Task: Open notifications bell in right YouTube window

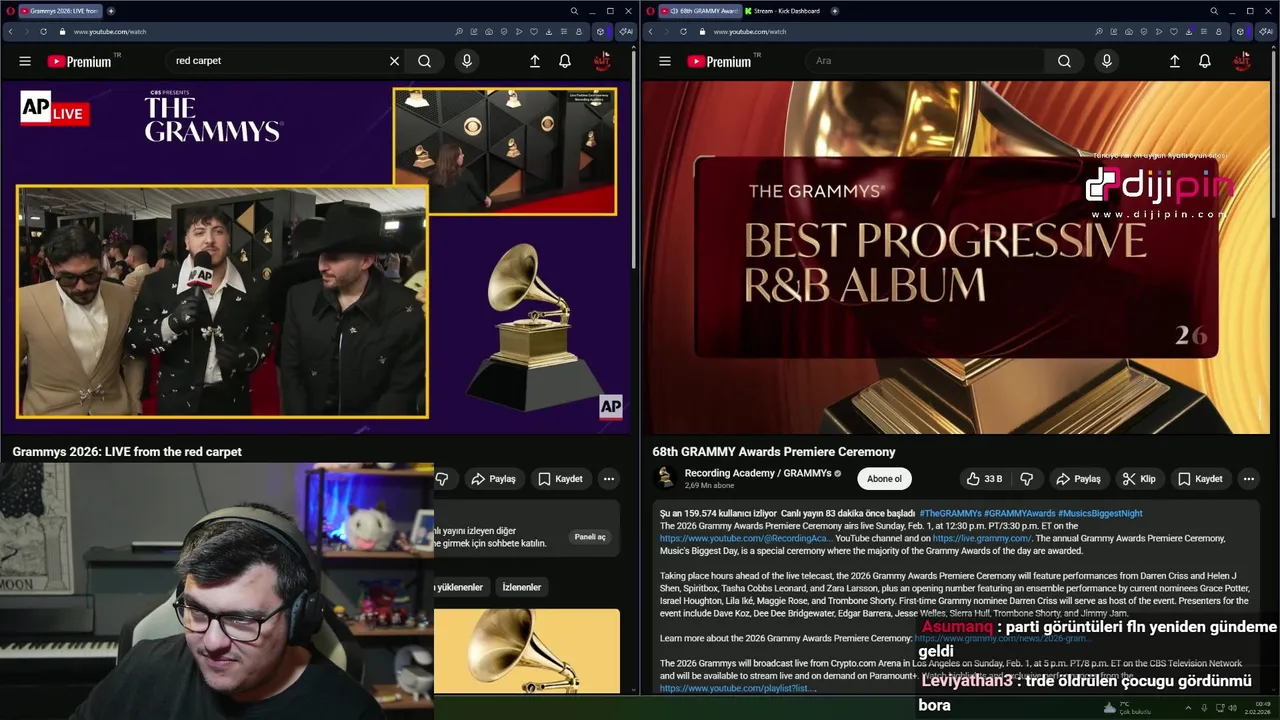Action: pyautogui.click(x=1205, y=61)
